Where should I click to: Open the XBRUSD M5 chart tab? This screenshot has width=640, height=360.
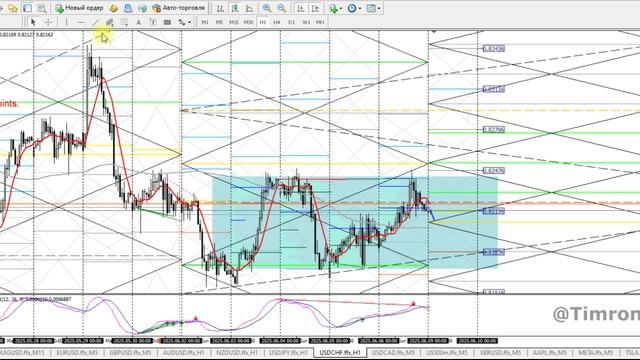click(x=500, y=352)
